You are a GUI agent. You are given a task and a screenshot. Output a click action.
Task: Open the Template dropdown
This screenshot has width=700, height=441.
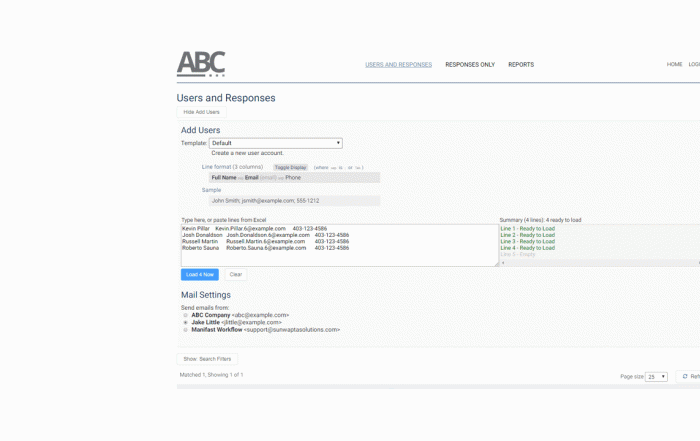275,143
